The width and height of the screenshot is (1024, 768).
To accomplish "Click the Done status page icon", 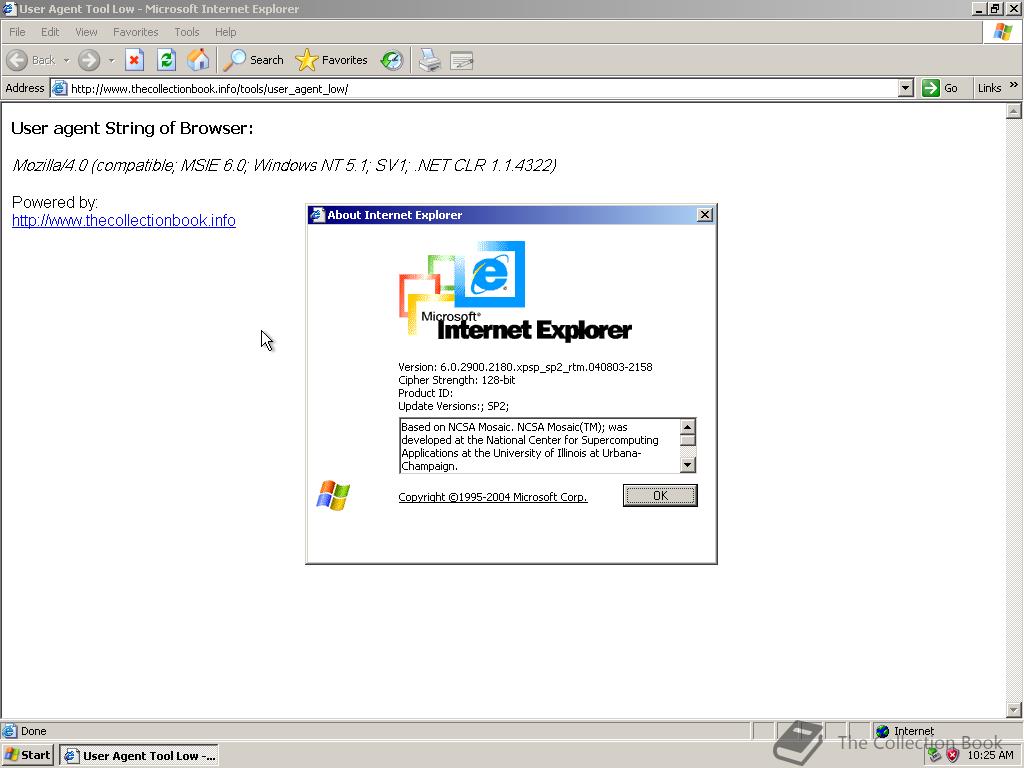I will [x=9, y=731].
